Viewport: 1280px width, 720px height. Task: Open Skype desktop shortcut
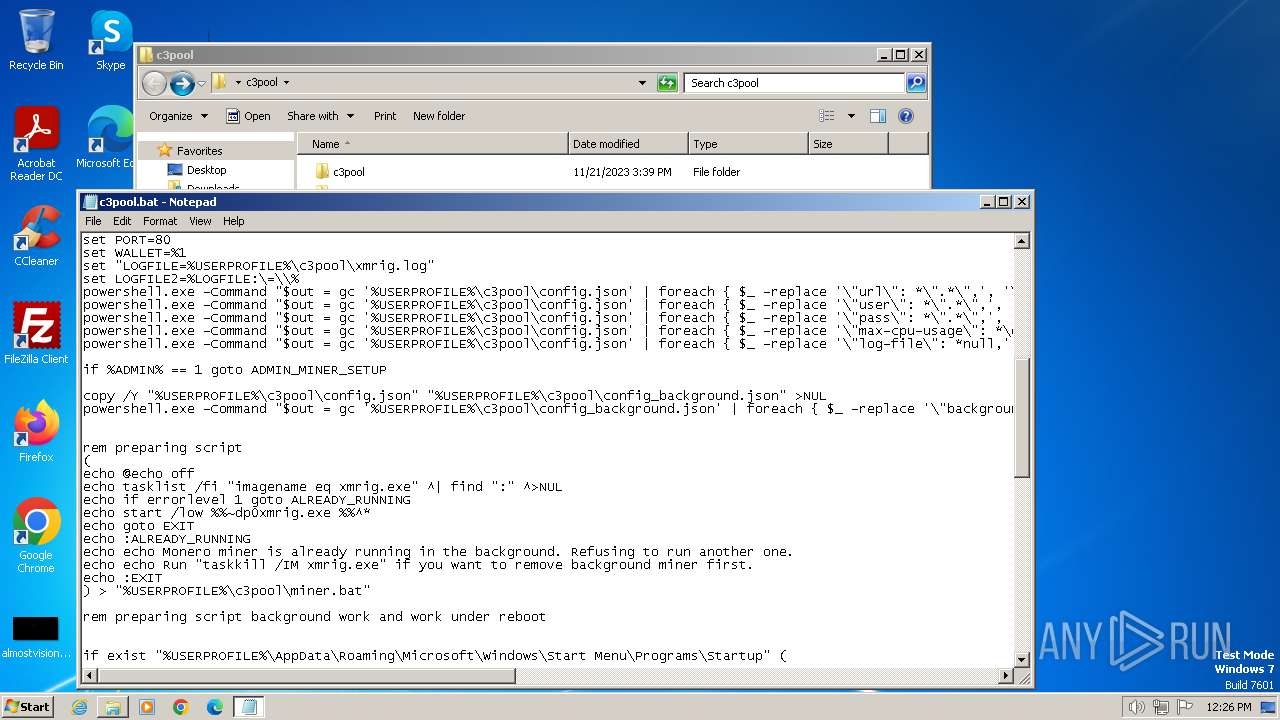(110, 40)
